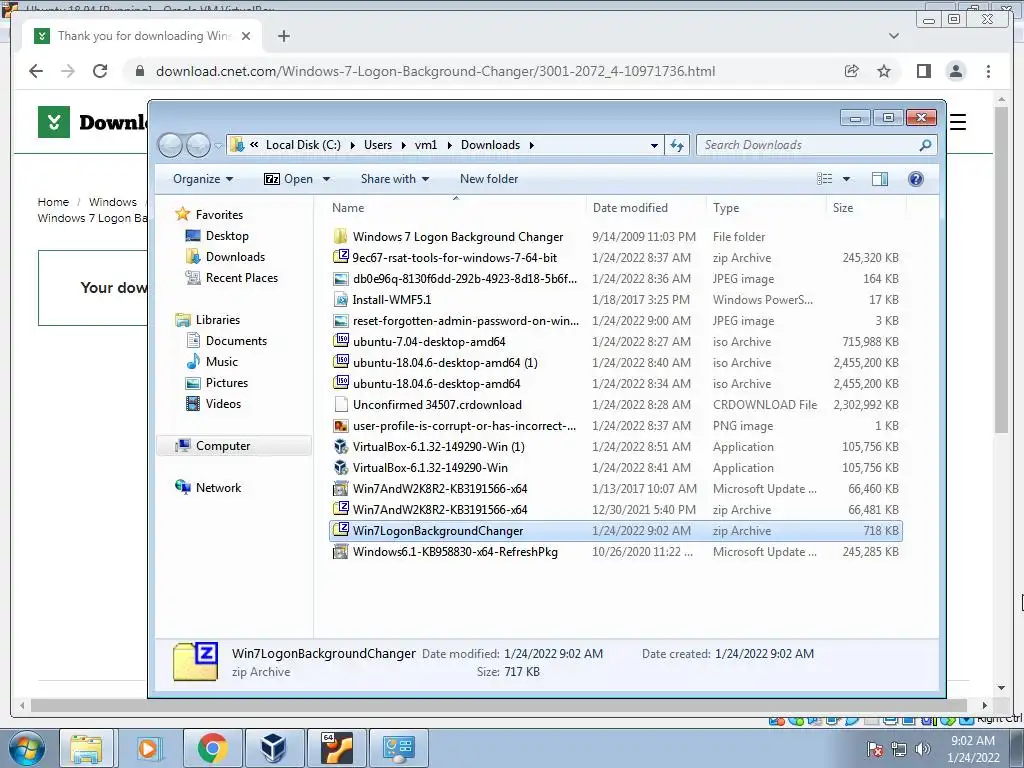Sort by Size column header

point(866,208)
